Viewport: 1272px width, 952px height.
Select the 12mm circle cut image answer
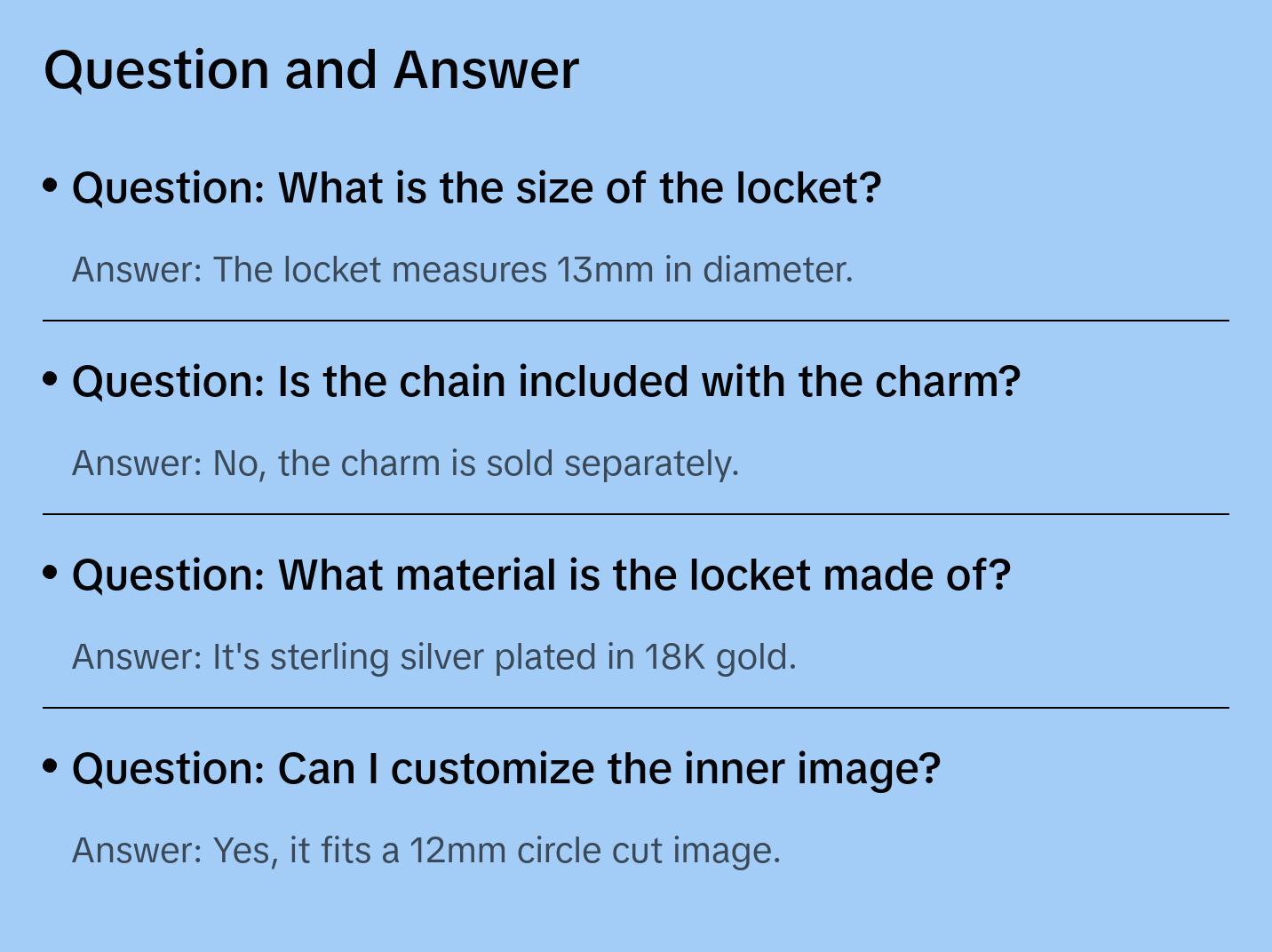tap(425, 851)
